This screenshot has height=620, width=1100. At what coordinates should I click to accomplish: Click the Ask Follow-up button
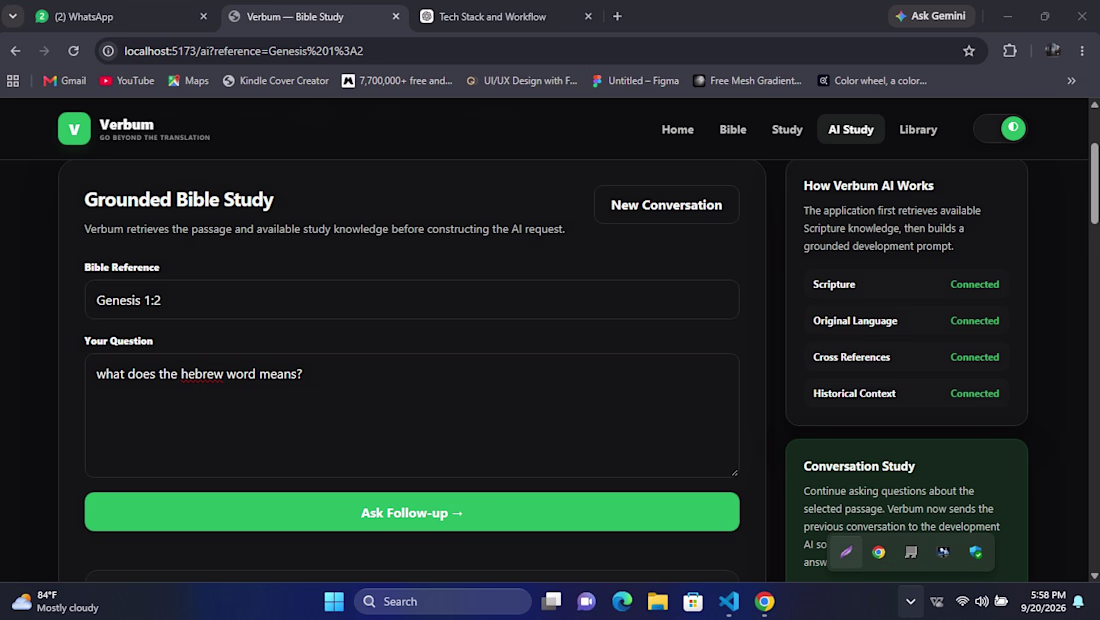pos(412,512)
